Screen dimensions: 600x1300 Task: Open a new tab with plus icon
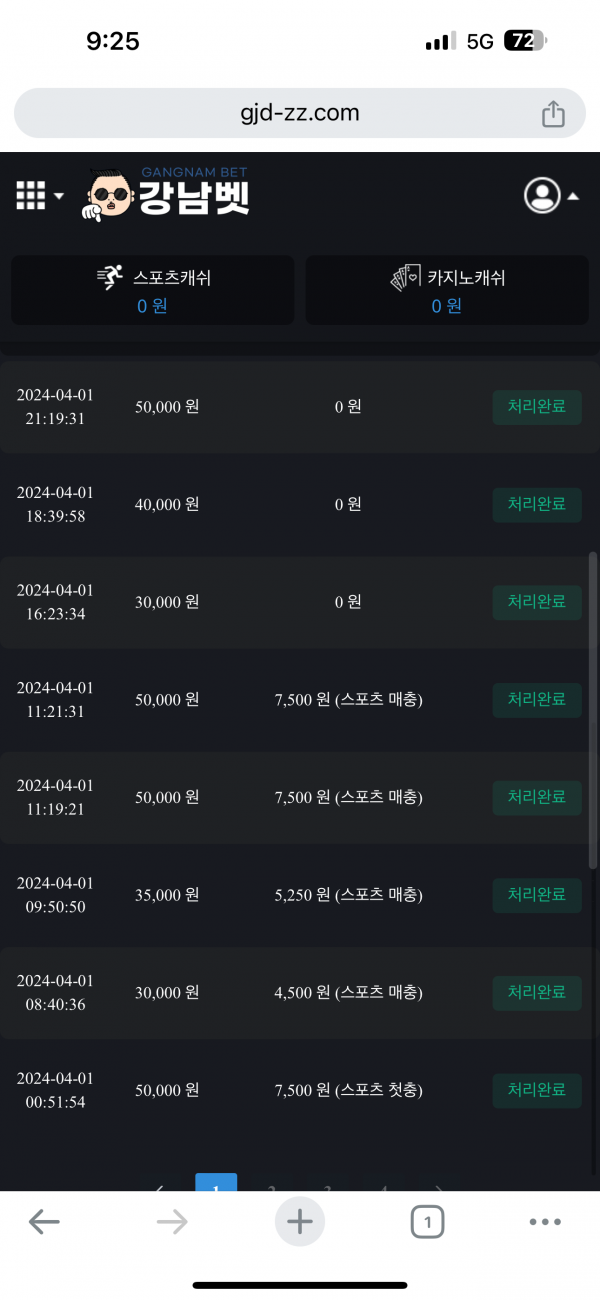300,1221
